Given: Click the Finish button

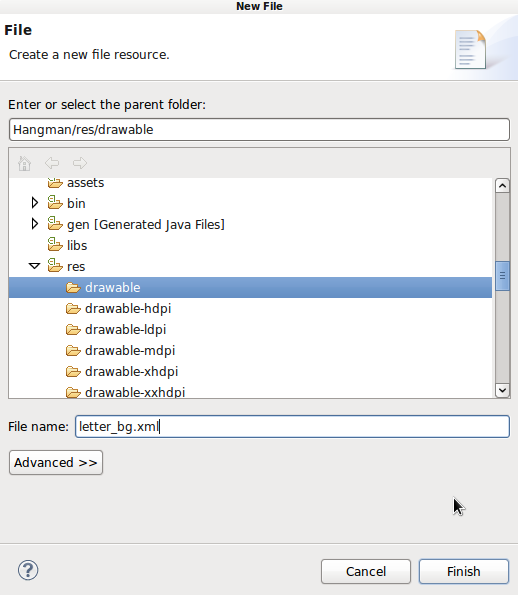Looking at the screenshot, I should (x=464, y=571).
